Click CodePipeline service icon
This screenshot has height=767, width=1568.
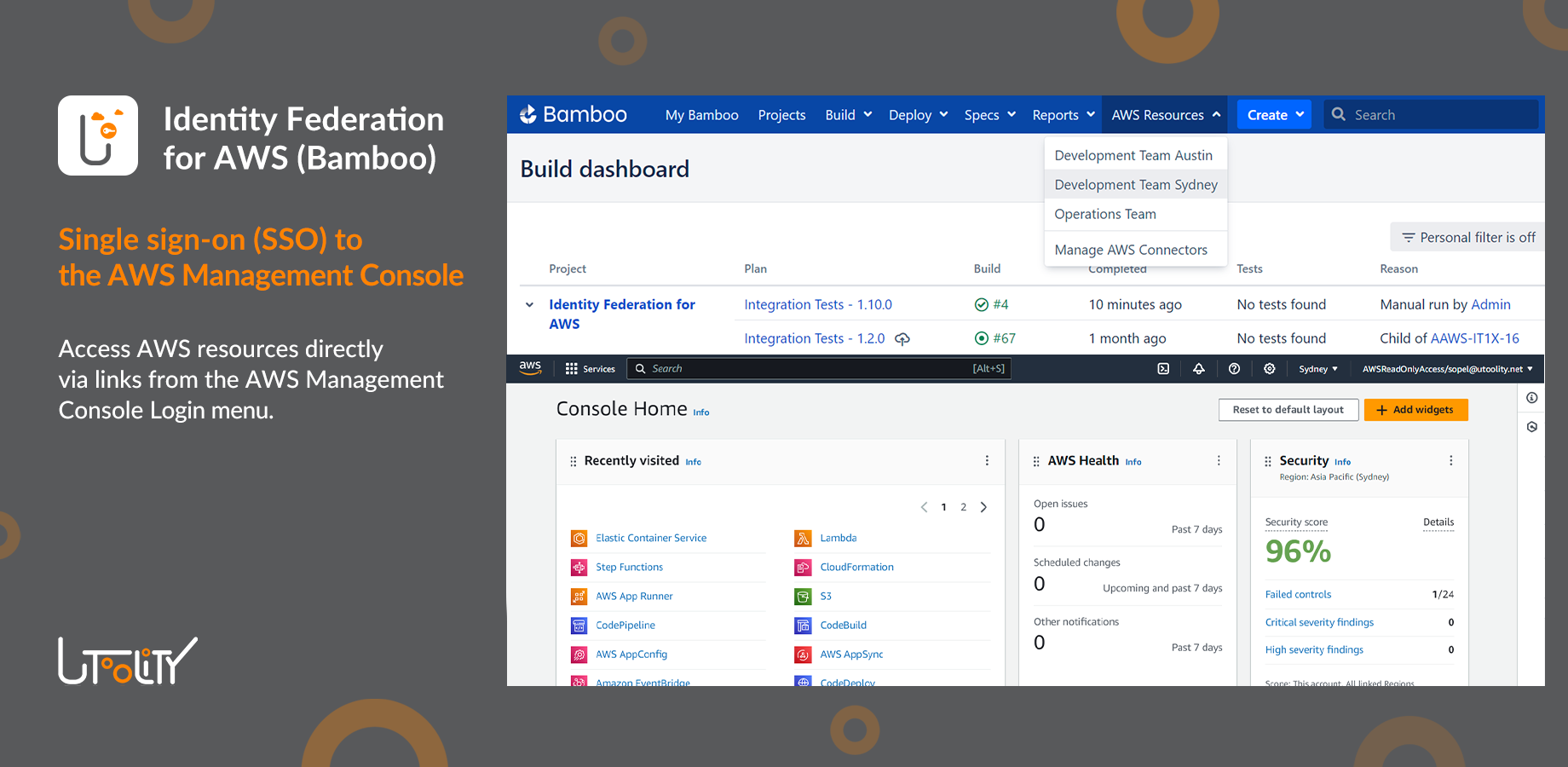(x=579, y=626)
